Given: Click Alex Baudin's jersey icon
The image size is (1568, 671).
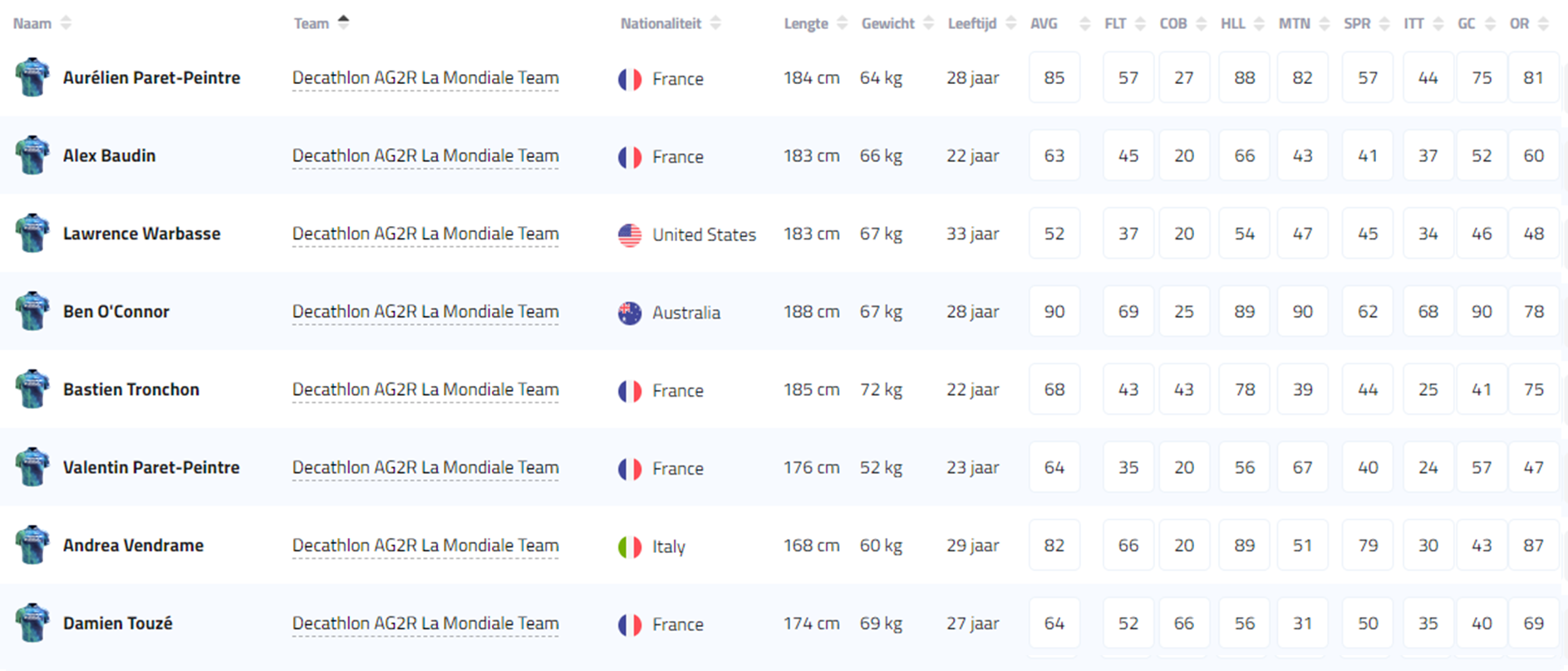Looking at the screenshot, I should coord(32,155).
